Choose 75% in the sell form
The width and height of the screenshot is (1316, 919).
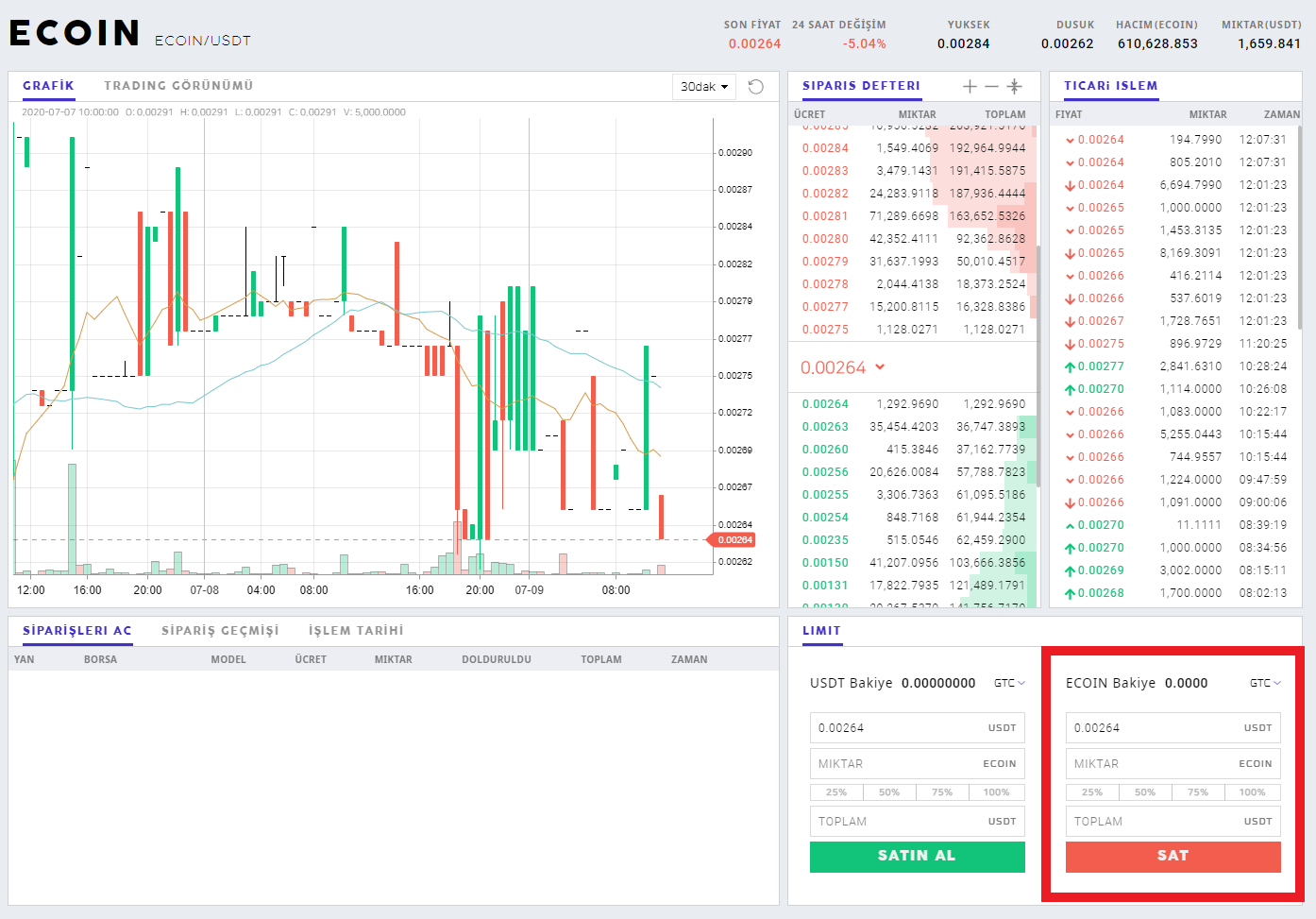tap(1198, 792)
